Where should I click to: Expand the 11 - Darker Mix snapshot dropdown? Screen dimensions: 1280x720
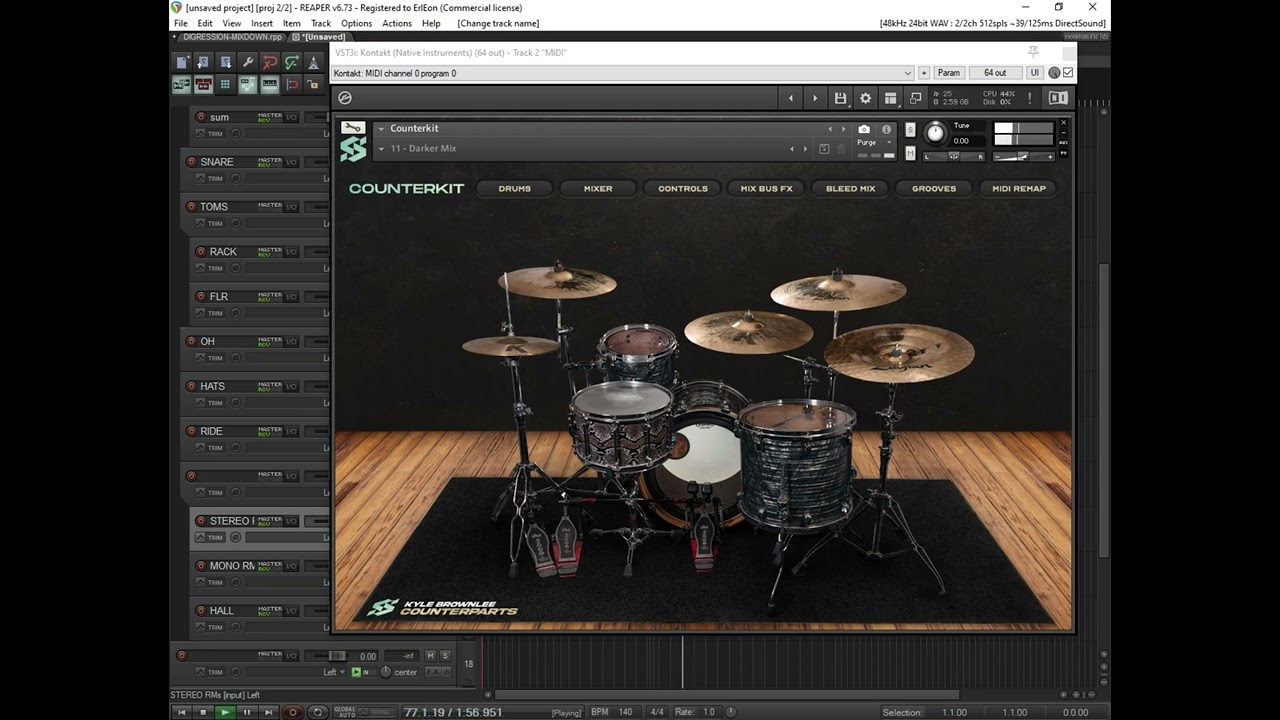point(381,149)
